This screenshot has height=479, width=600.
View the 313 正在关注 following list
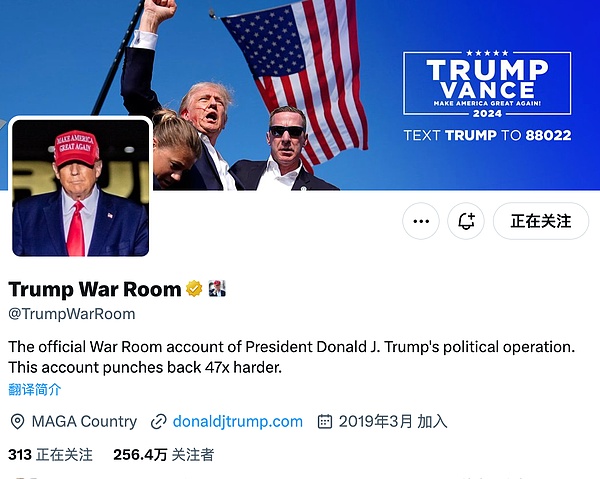pos(51,455)
